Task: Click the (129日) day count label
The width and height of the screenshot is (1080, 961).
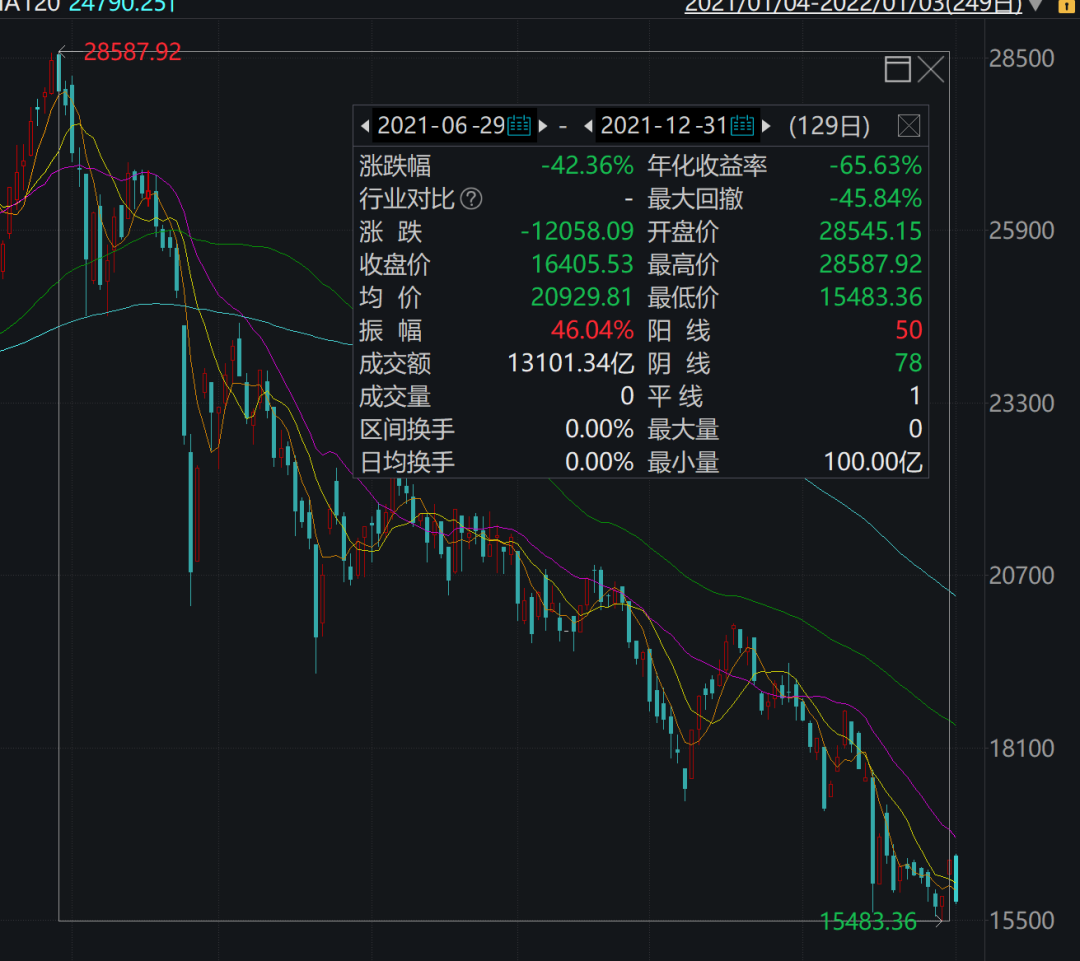Action: pyautogui.click(x=829, y=126)
